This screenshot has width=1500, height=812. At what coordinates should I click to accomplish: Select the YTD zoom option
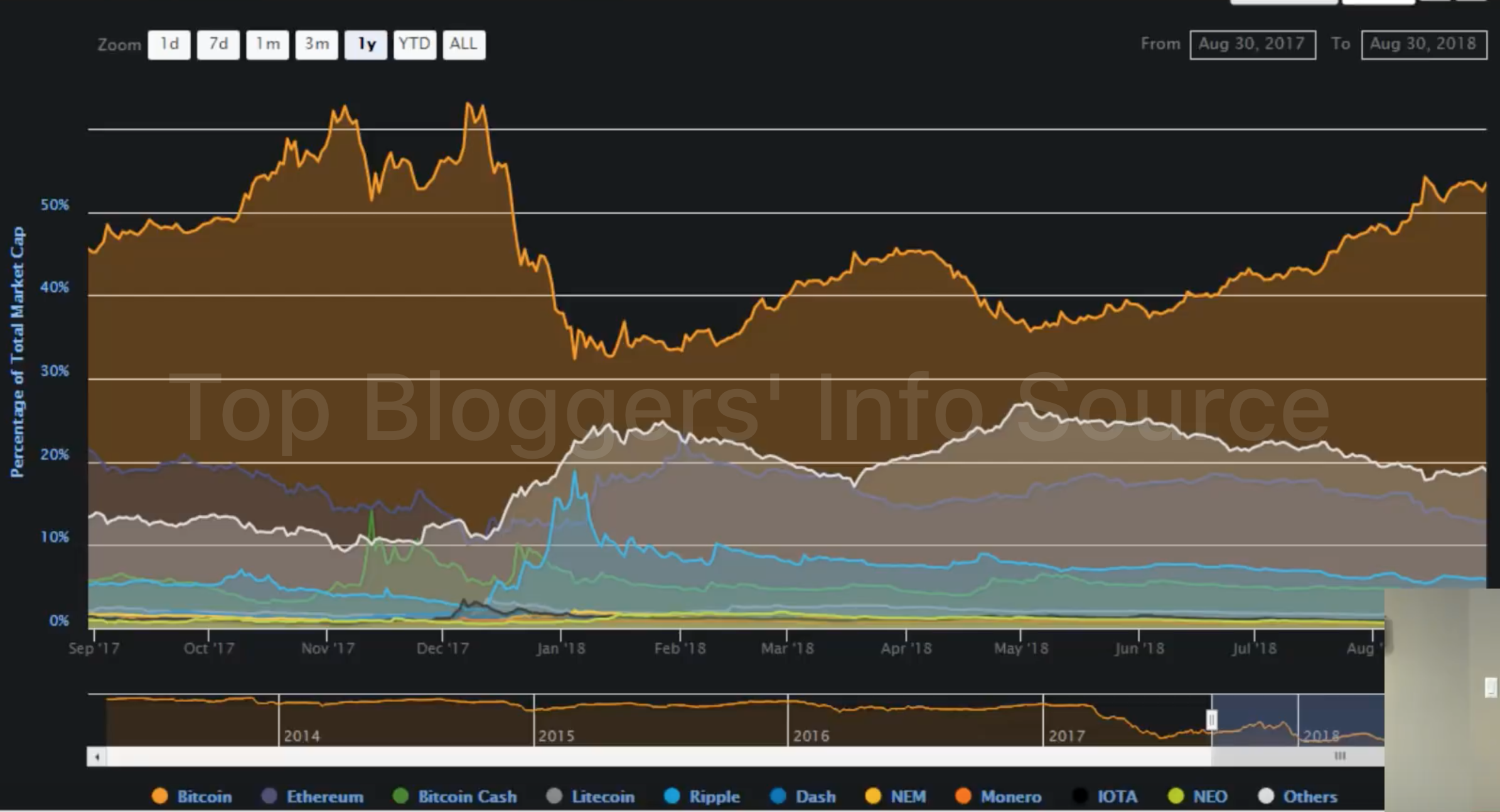414,45
